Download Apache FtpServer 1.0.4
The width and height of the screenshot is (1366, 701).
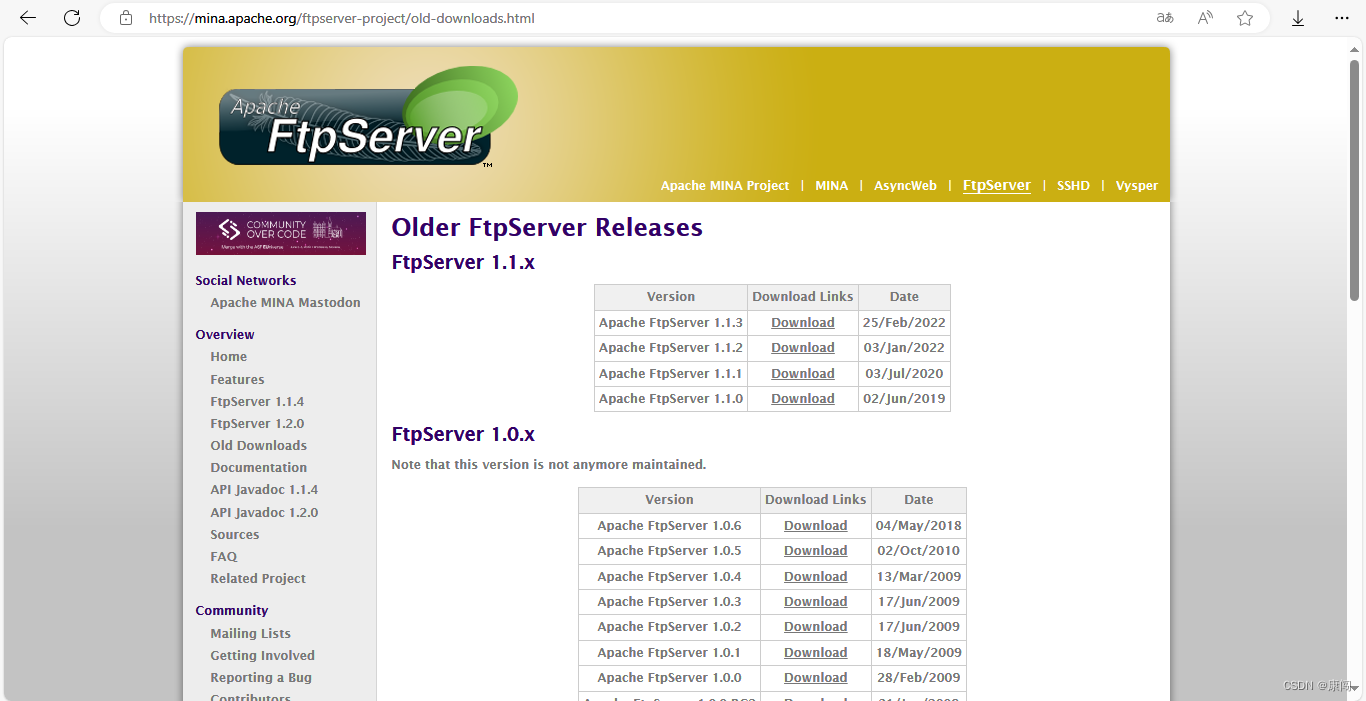coord(815,576)
